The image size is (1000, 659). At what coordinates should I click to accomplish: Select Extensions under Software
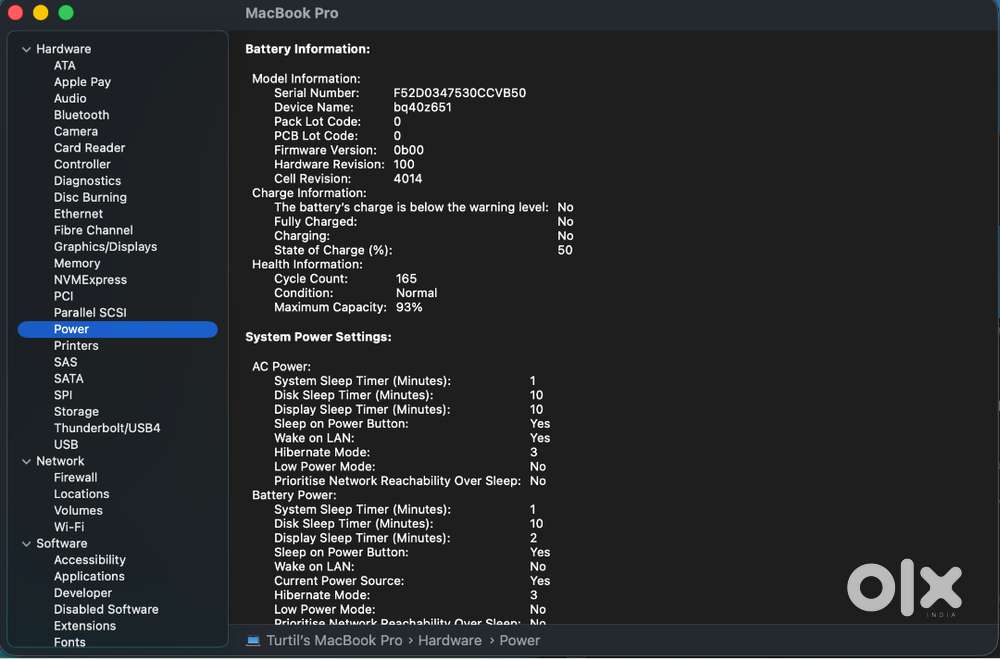[85, 626]
